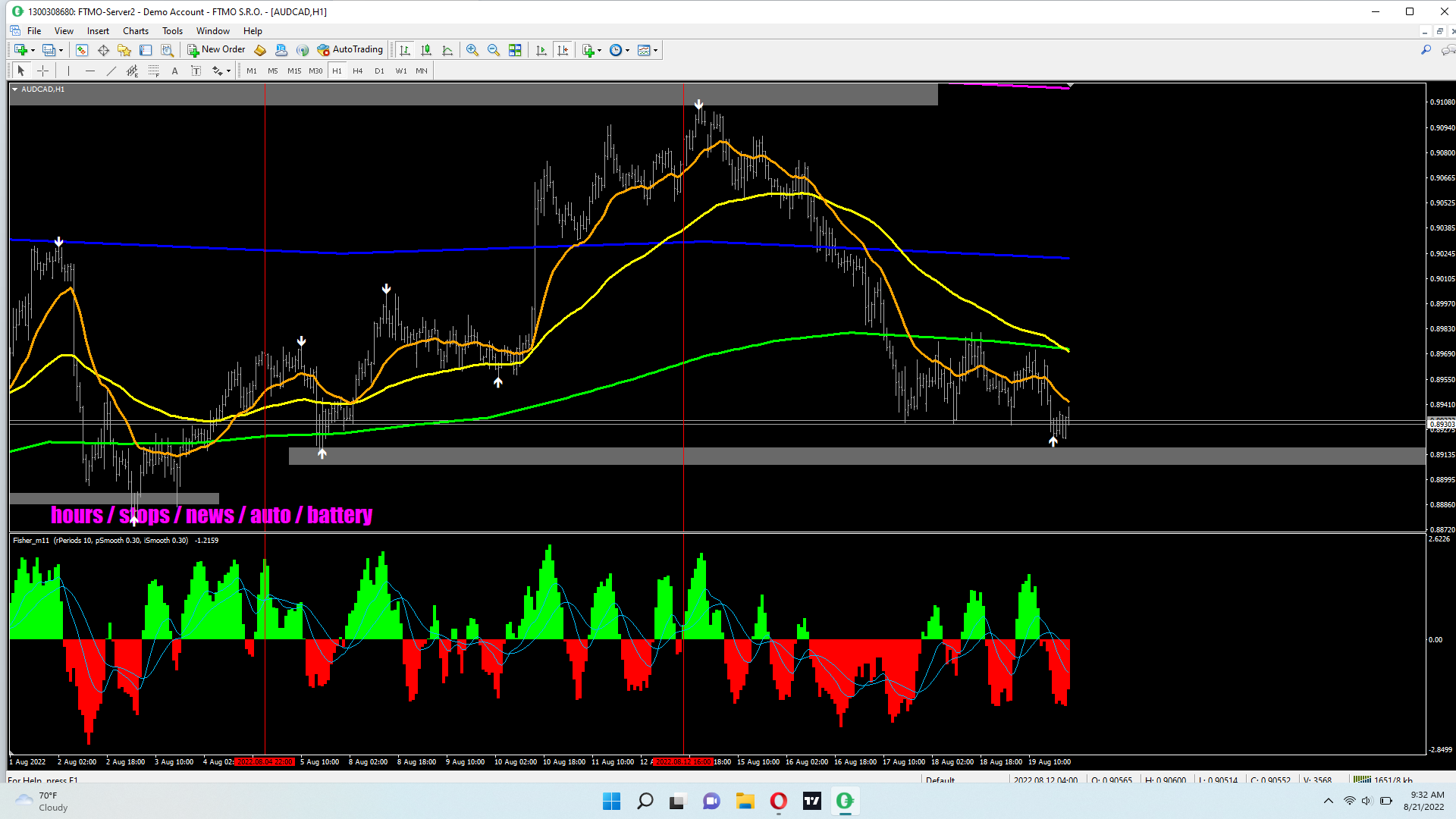Viewport: 1456px width, 819px height.
Task: Click the Zoom In magnifier icon
Action: point(472,50)
